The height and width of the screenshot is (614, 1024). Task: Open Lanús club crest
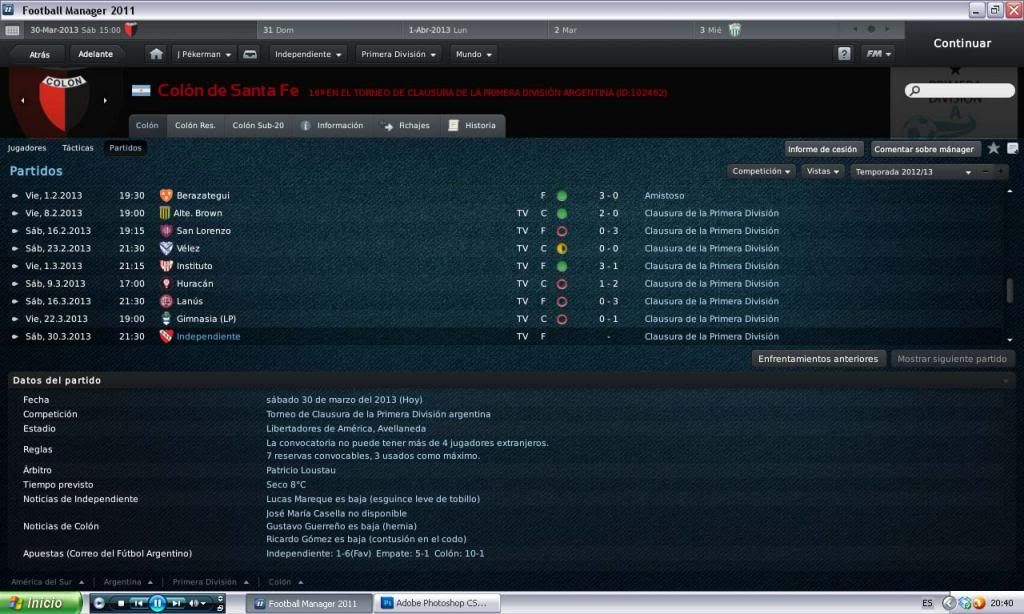(x=166, y=301)
